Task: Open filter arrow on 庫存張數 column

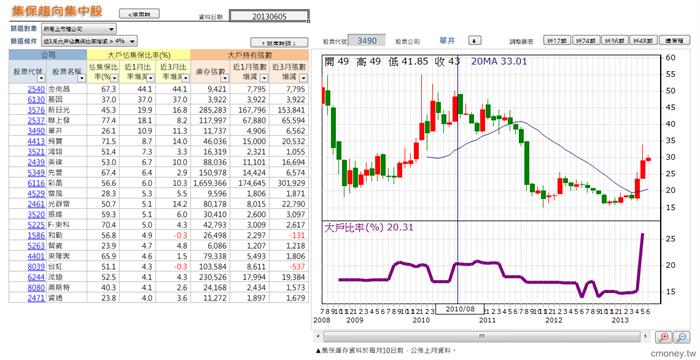Action: click(224, 78)
